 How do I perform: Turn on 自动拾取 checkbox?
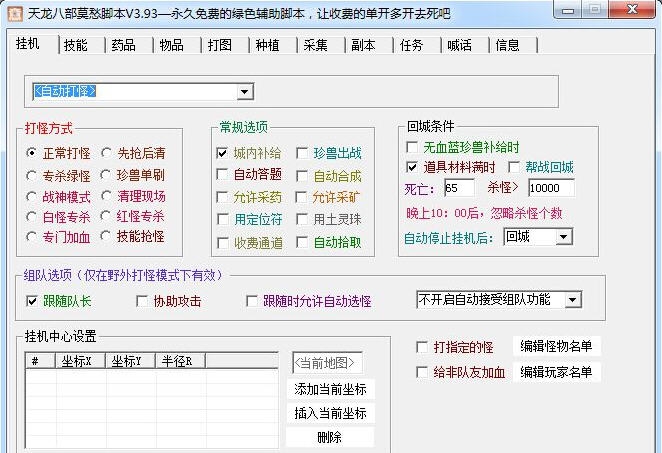302,242
